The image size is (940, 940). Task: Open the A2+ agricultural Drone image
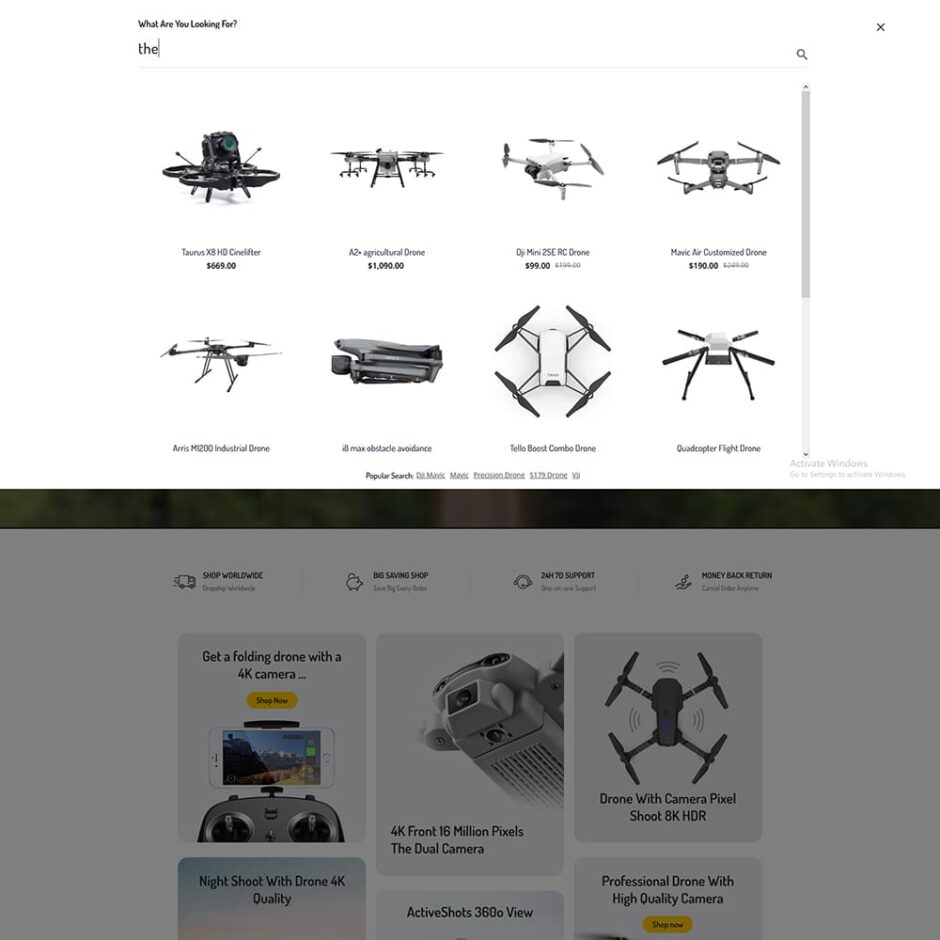click(387, 165)
